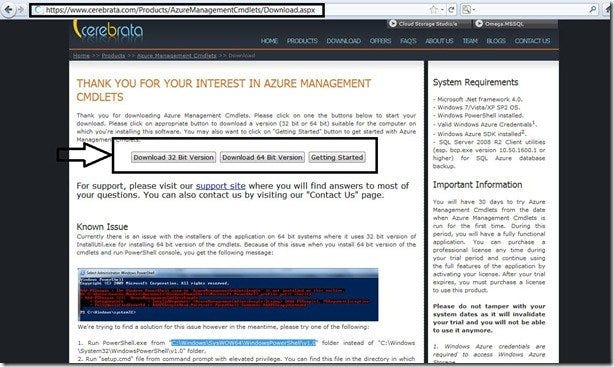
Task: Click the Windows Azure SDK installed requirement
Action: (479, 134)
